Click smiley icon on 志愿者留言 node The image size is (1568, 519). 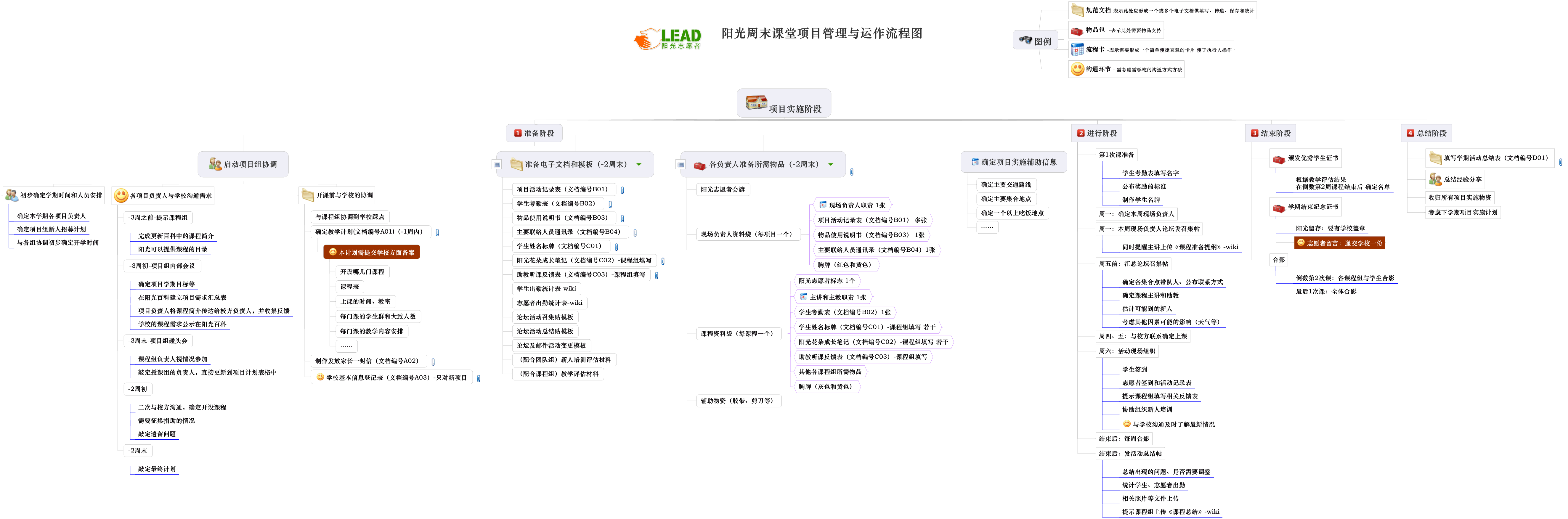(x=1301, y=243)
